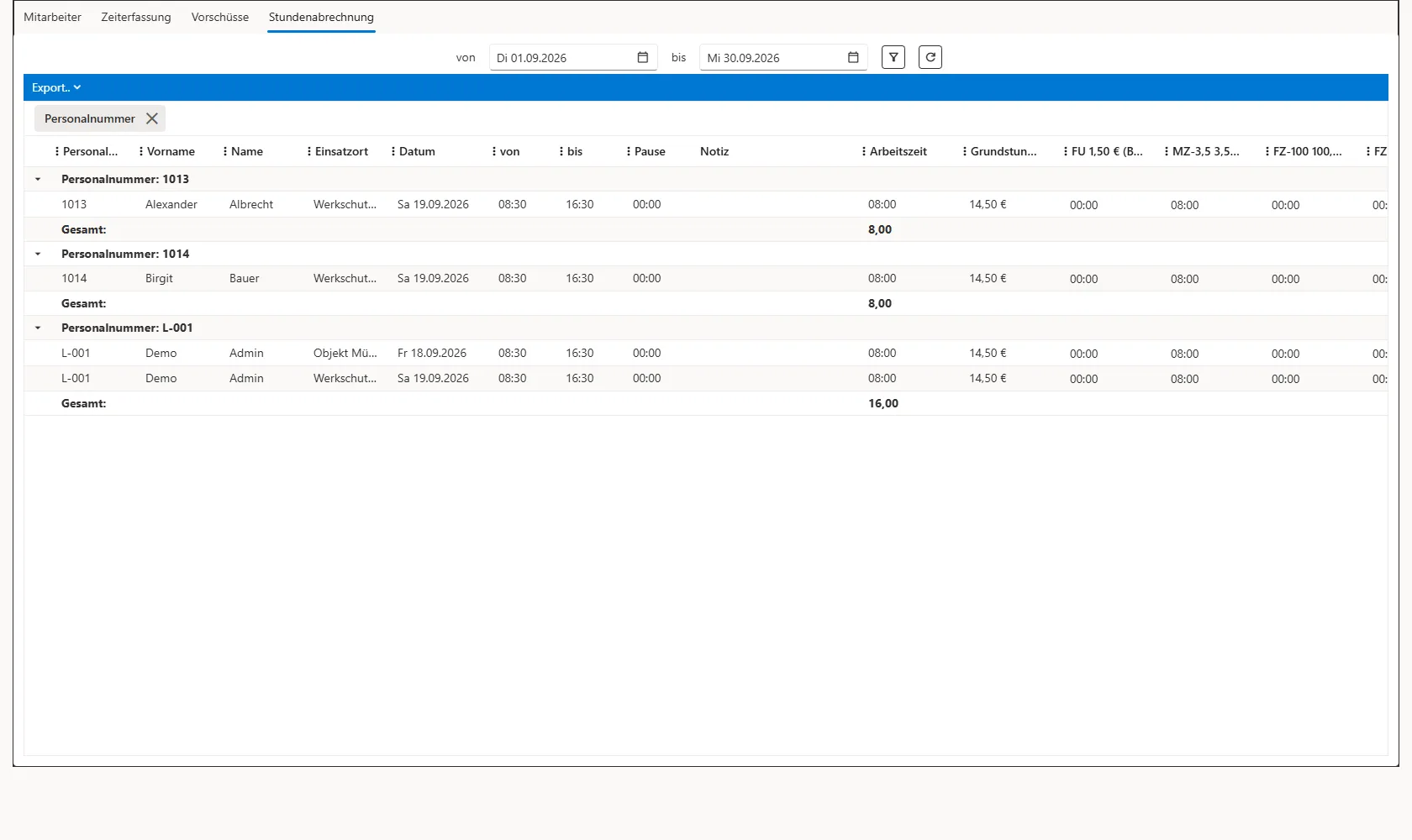Collapse the Personalnummer: 1013 group

pyautogui.click(x=38, y=179)
